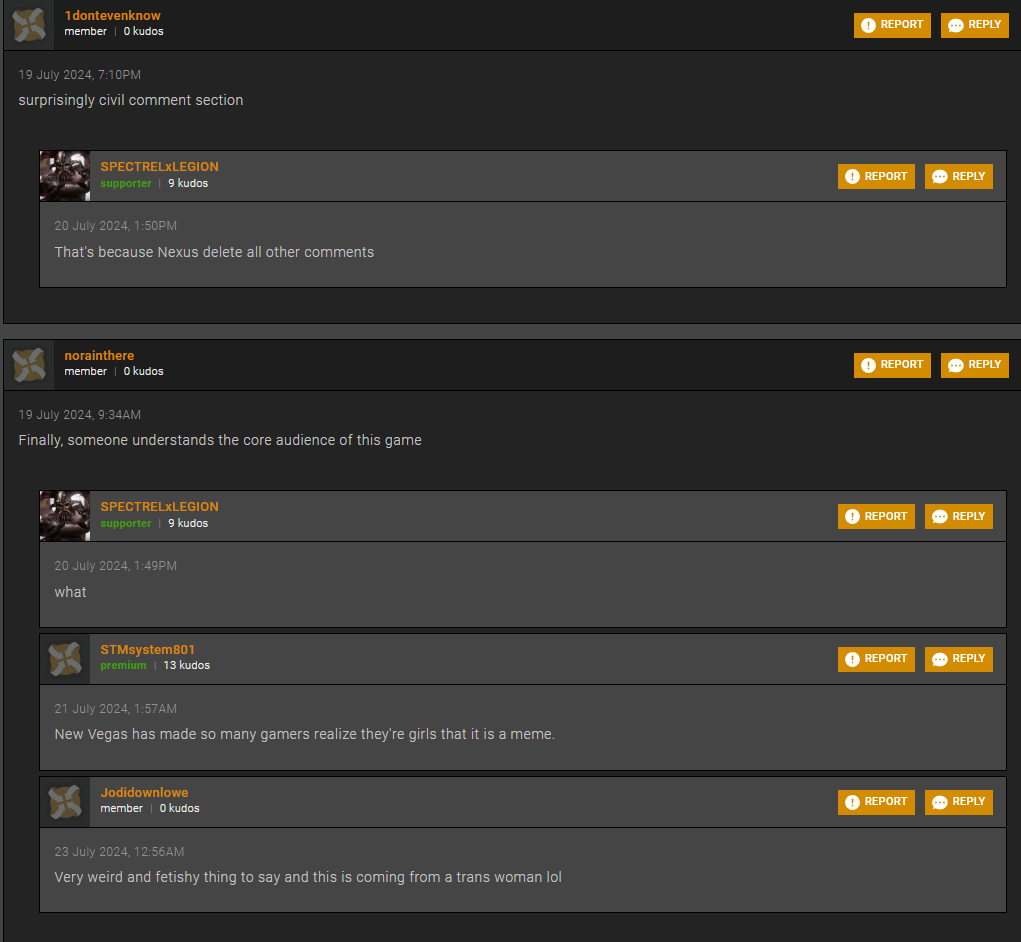Viewport: 1021px width, 942px height.
Task: Reply to norainthere's comment
Action: [974, 365]
